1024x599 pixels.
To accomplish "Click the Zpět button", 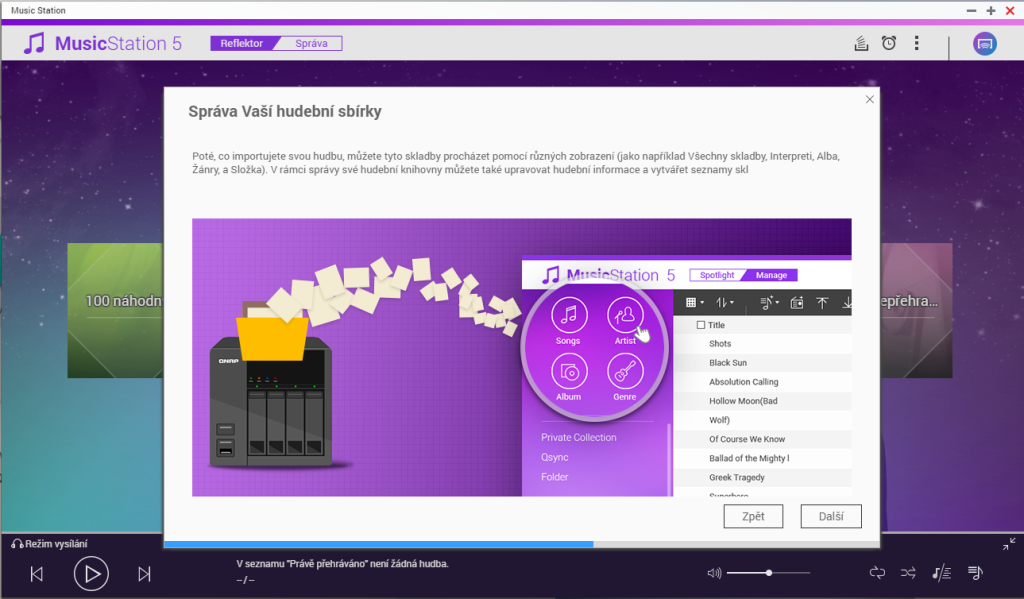I will click(x=753, y=516).
